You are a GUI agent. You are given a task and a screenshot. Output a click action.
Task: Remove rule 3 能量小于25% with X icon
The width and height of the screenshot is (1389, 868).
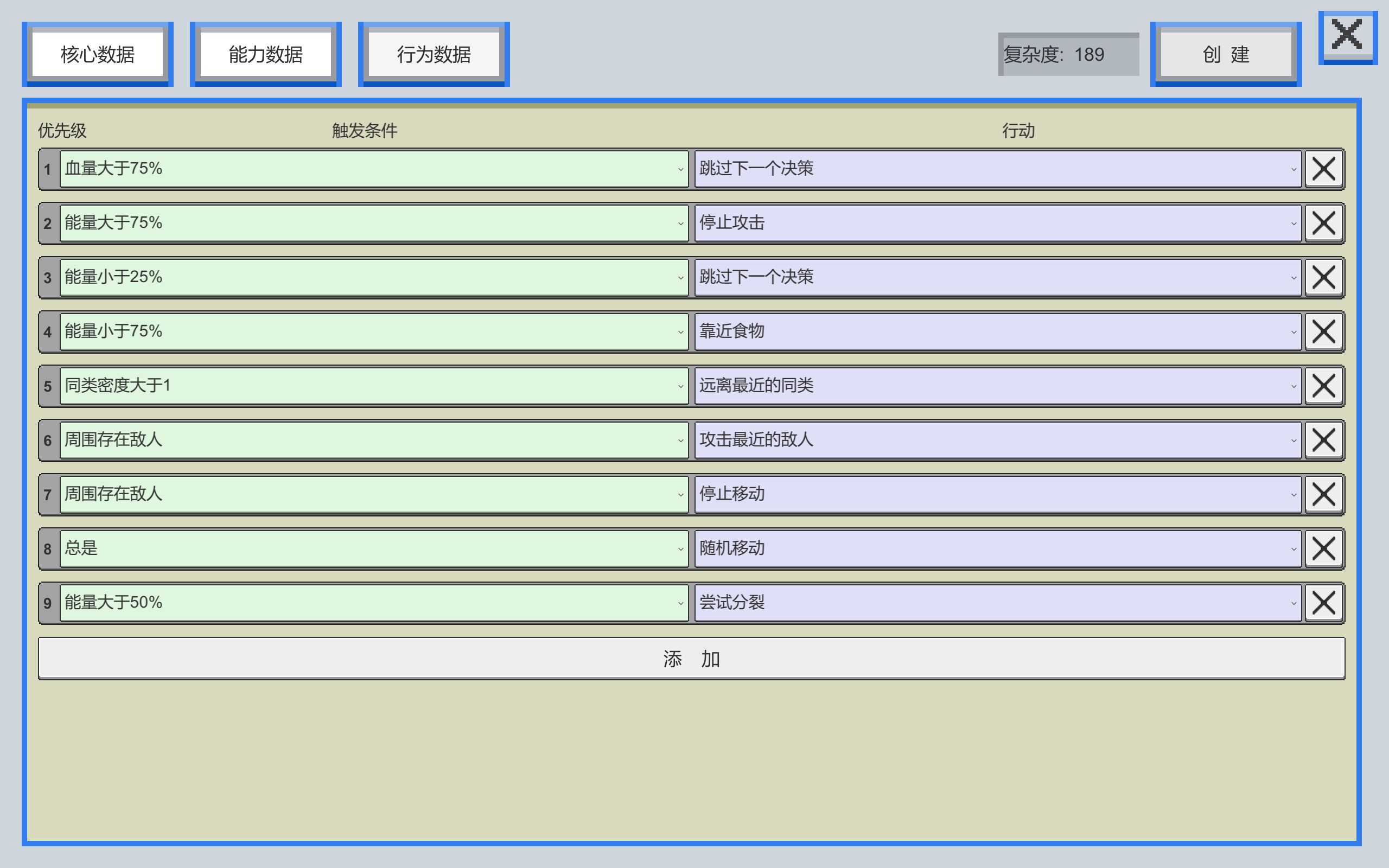(1323, 277)
